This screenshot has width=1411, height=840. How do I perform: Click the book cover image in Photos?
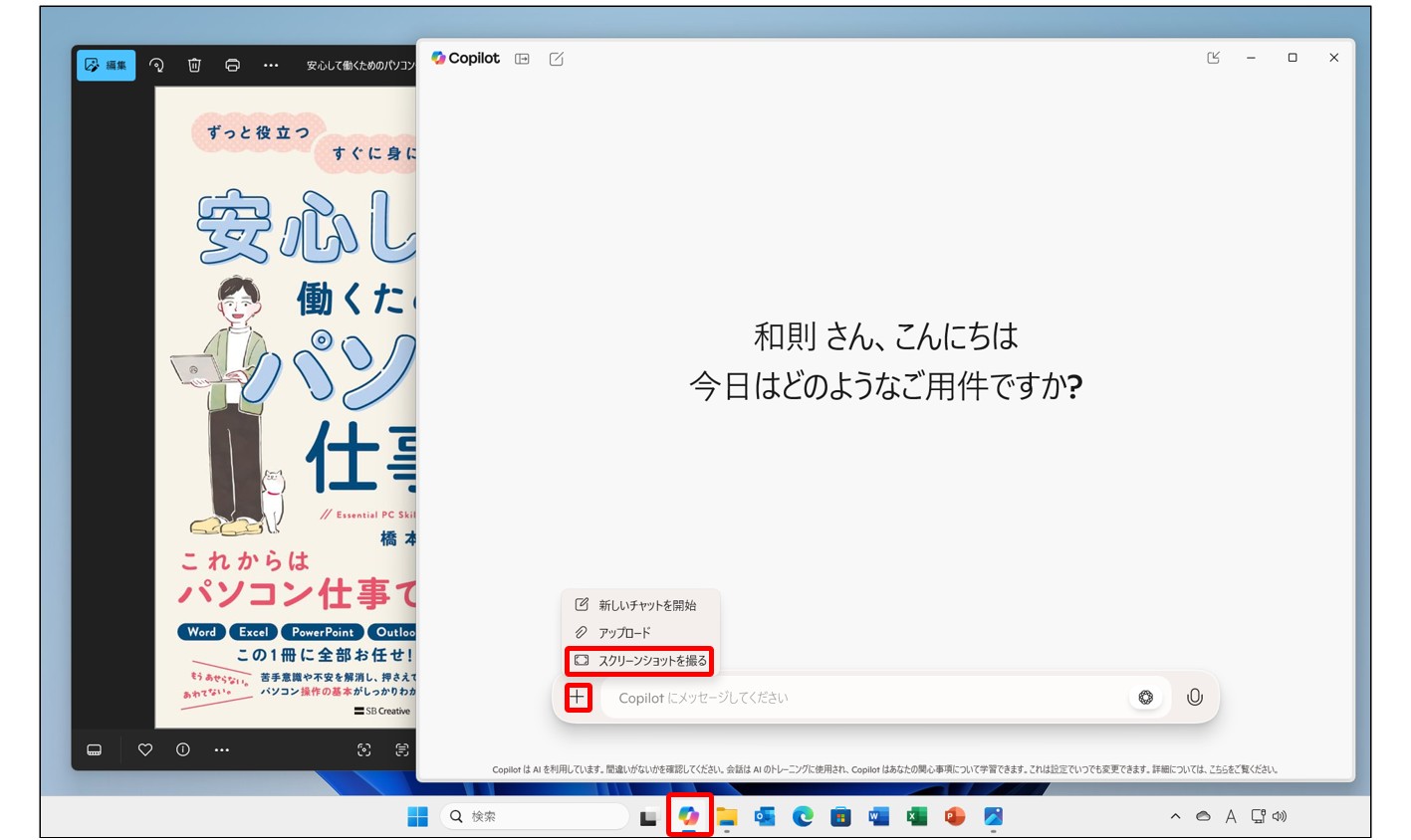(x=286, y=407)
